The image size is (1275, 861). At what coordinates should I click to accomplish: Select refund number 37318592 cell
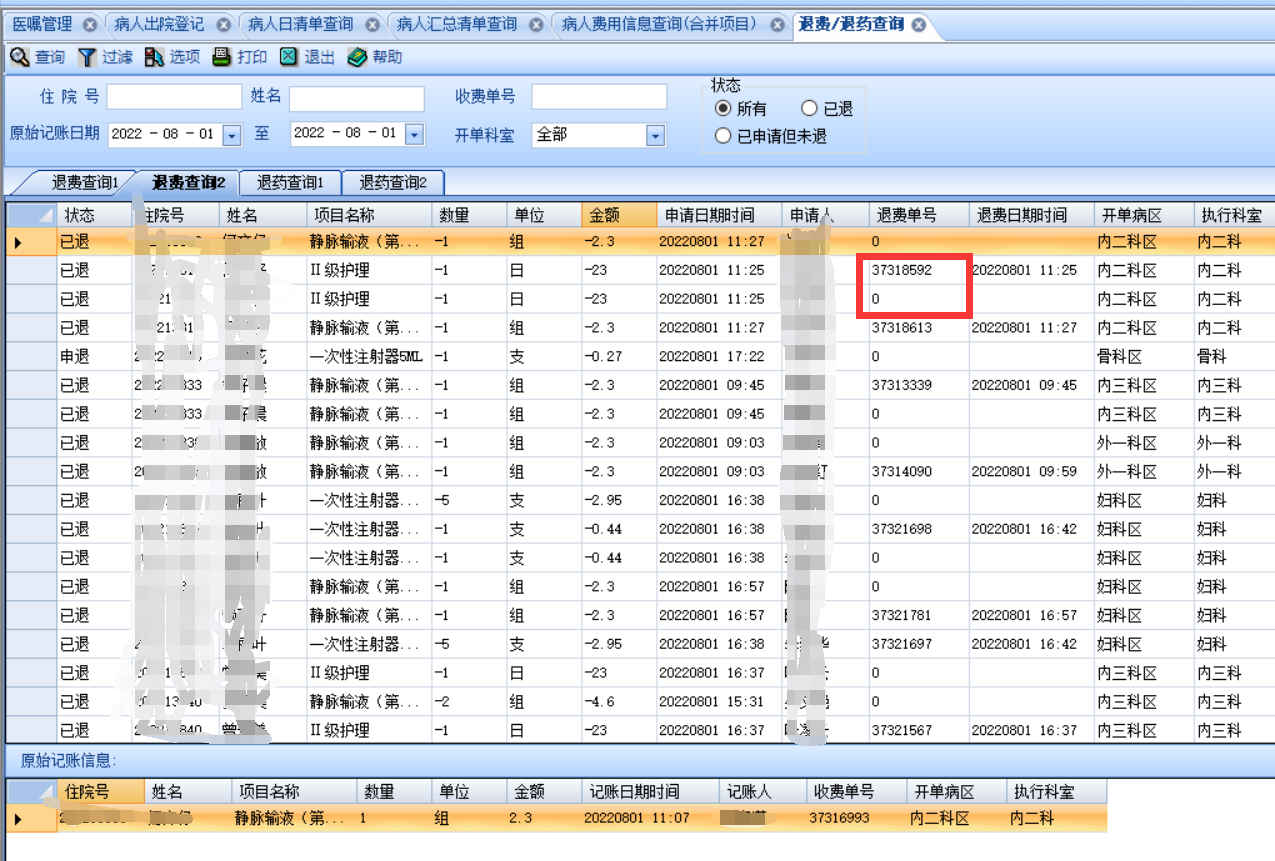919,270
